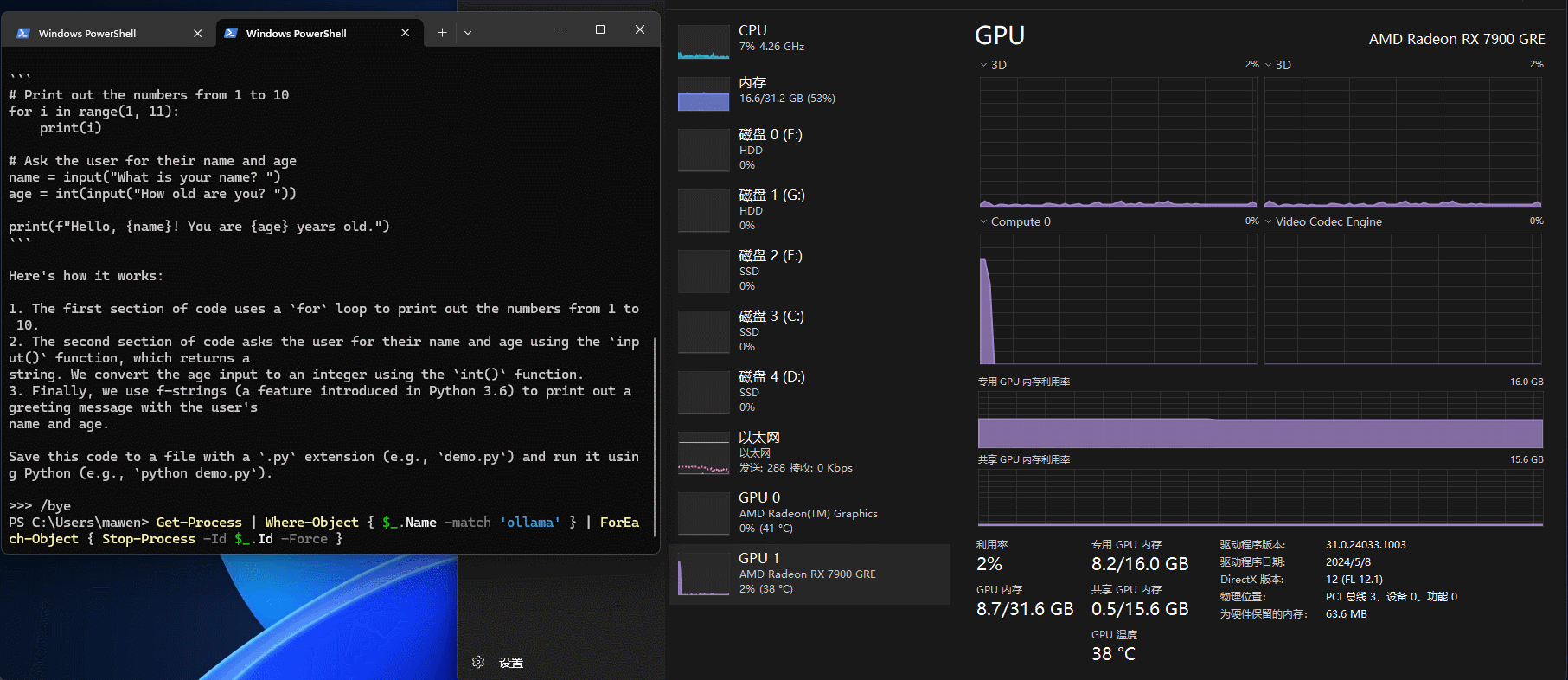Switch to the first Windows PowerShell tab

click(87, 34)
